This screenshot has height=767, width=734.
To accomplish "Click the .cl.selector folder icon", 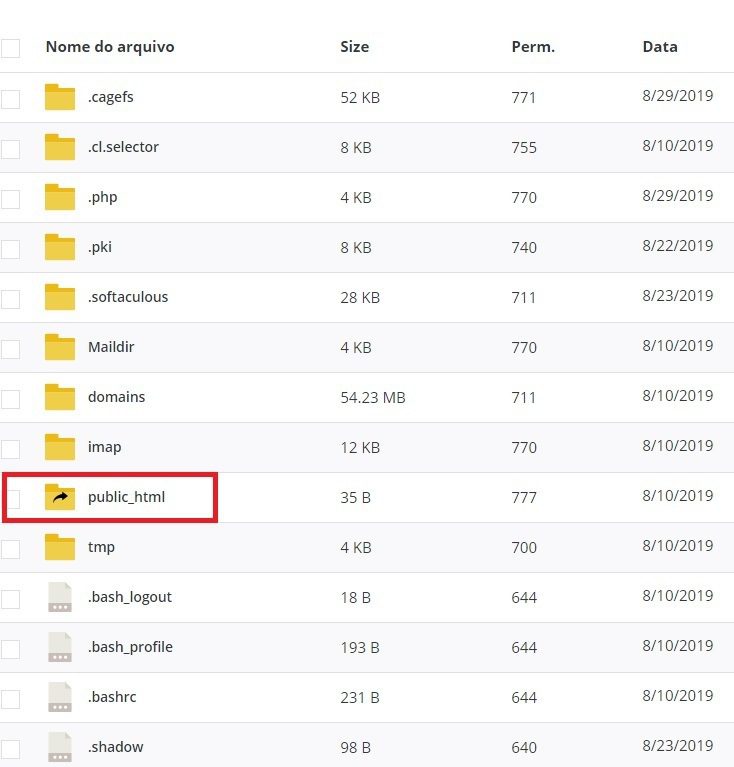I will click(60, 147).
